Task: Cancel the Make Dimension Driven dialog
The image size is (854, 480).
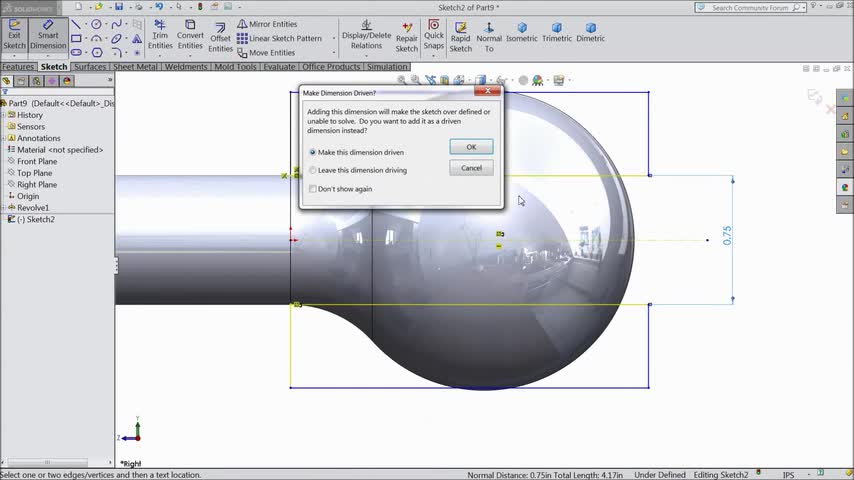Action: click(471, 168)
